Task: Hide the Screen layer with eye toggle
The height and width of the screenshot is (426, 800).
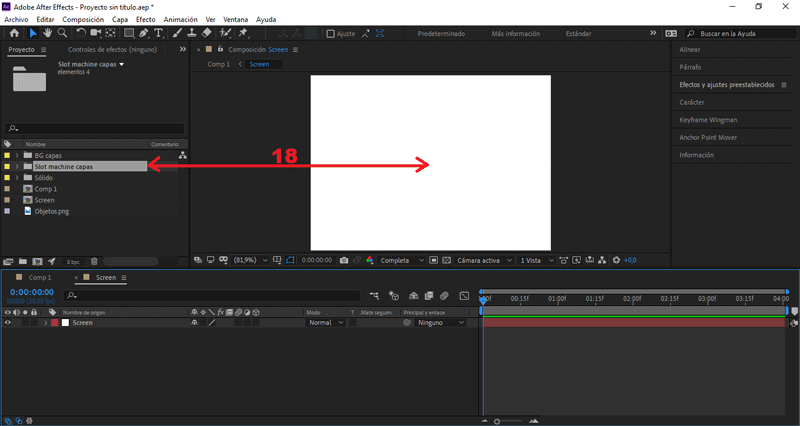Action: coord(7,322)
